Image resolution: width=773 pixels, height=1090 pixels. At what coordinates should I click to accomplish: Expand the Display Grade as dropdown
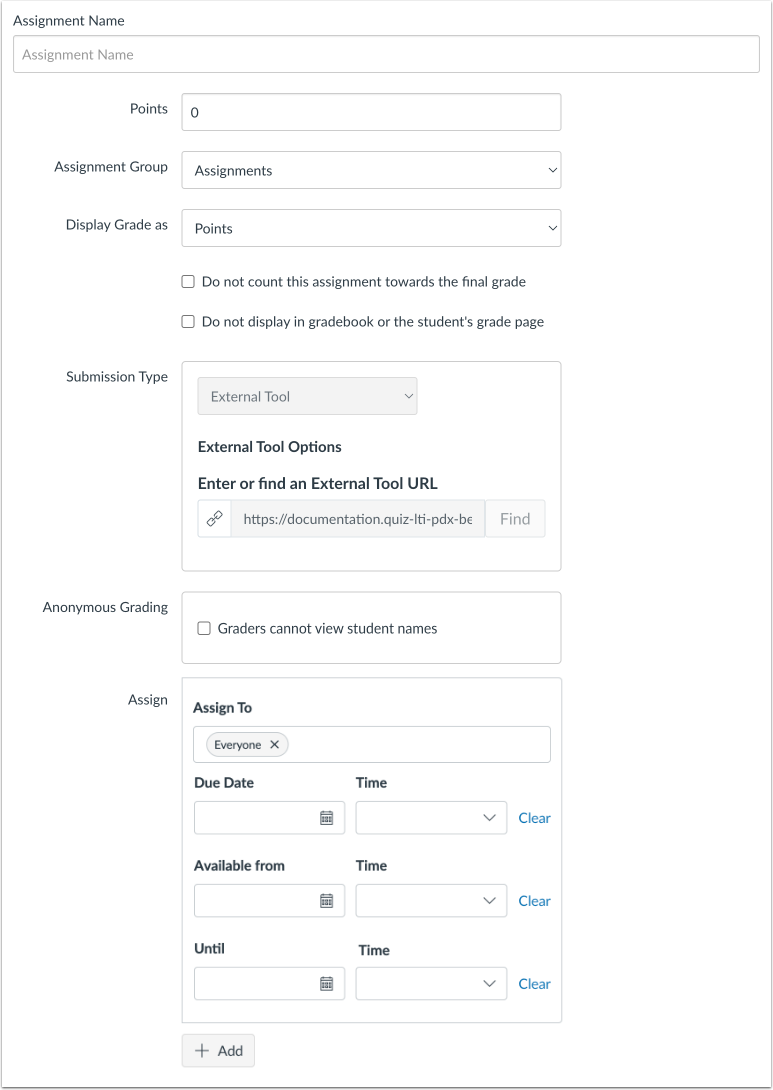[x=371, y=228]
